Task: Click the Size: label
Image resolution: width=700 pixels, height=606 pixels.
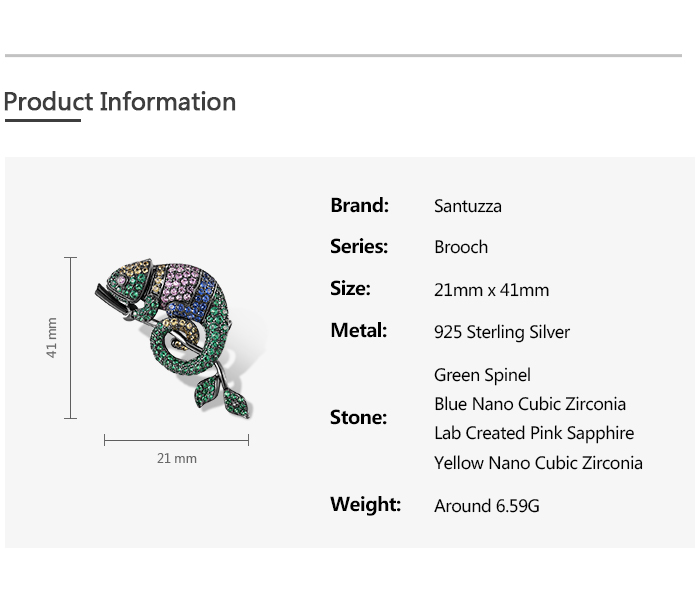Action: 350,289
